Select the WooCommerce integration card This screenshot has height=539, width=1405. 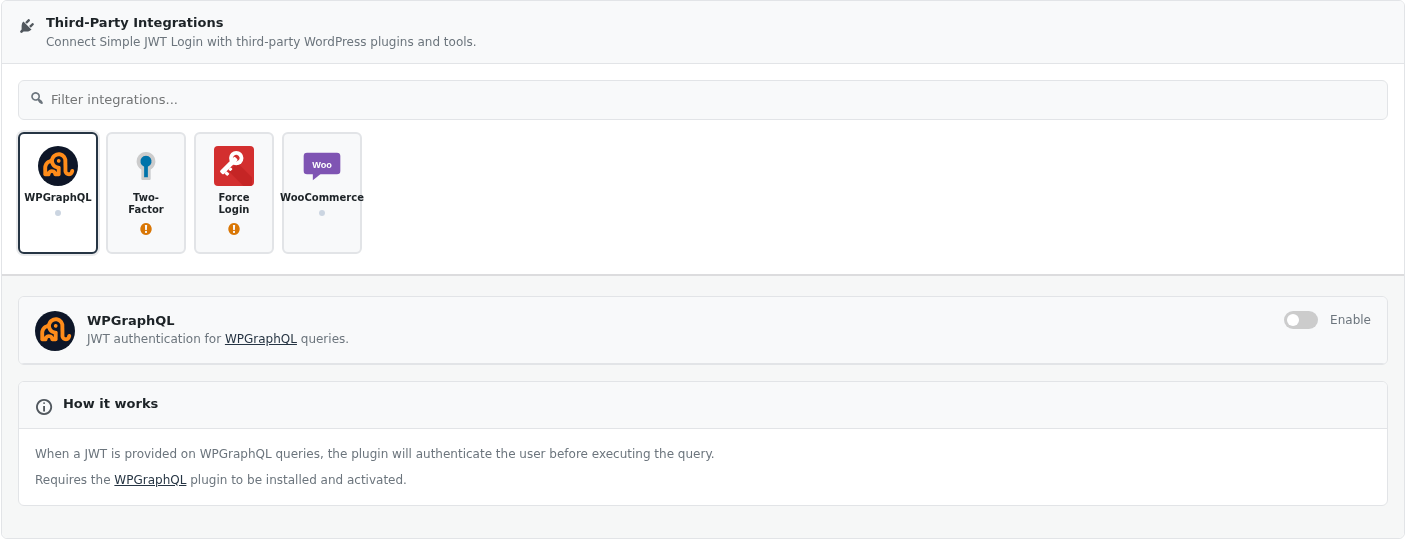(x=322, y=193)
